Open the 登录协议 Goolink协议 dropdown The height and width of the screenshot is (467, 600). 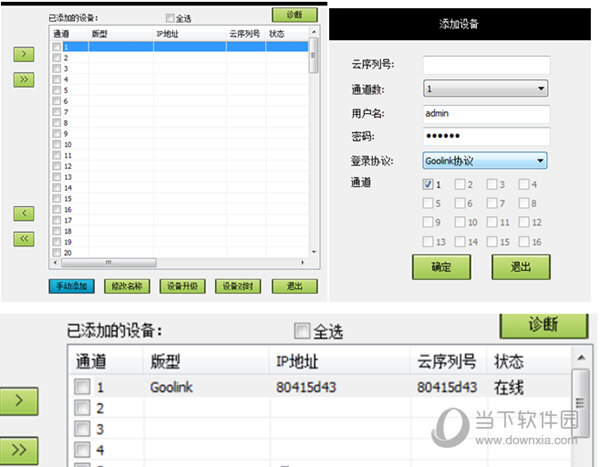(x=485, y=161)
